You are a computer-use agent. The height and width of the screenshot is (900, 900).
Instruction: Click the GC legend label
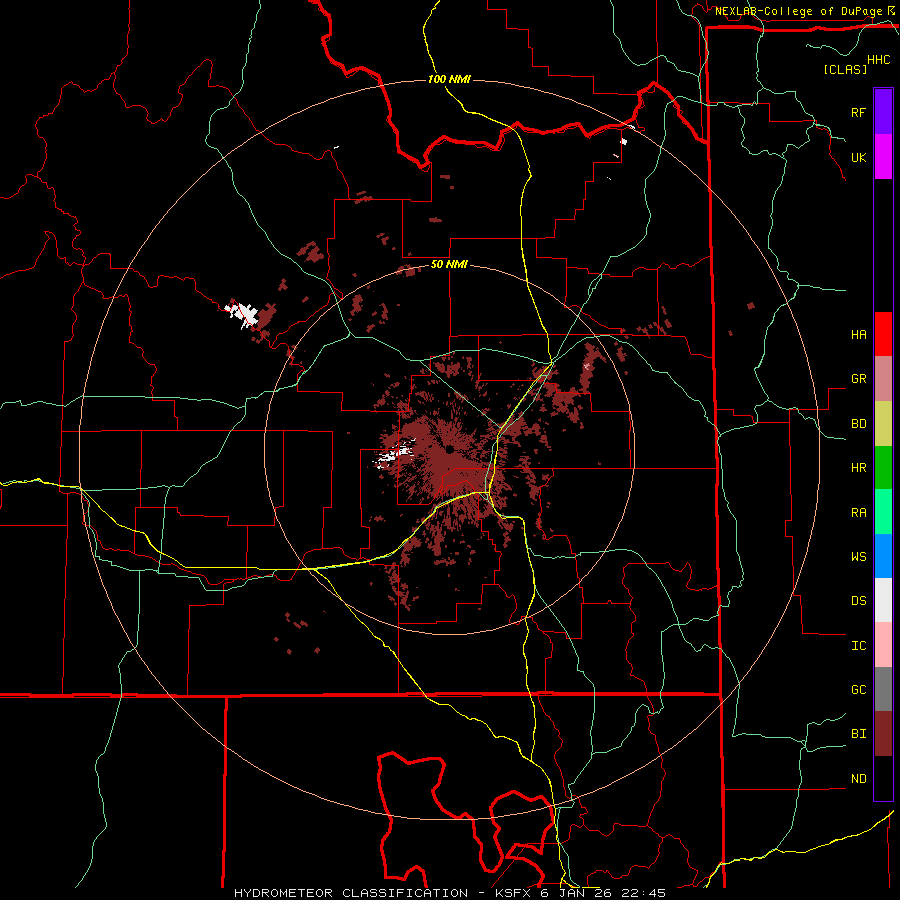[x=858, y=689]
